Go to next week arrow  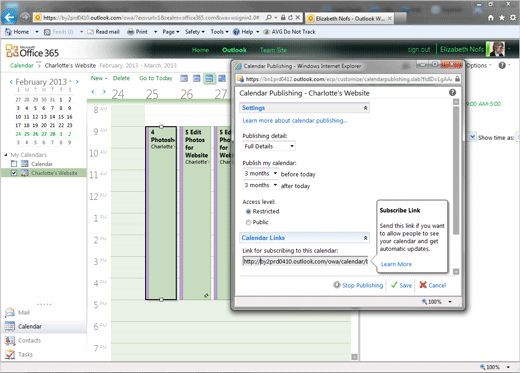point(104,91)
